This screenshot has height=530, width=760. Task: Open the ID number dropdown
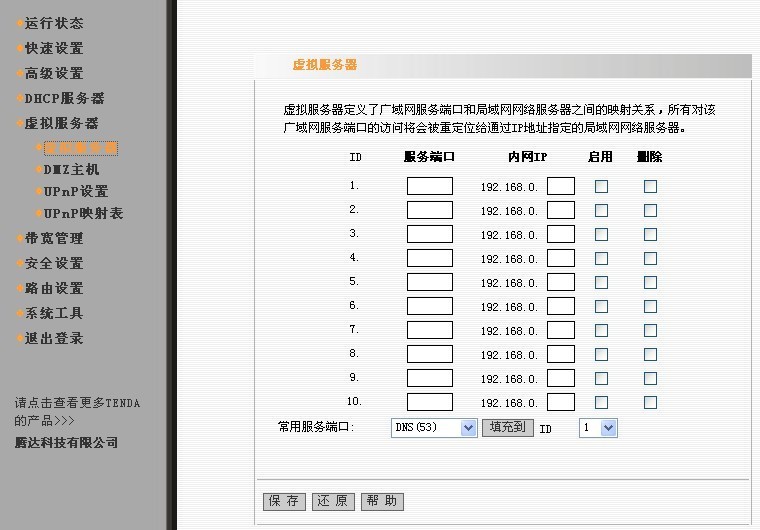pyautogui.click(x=598, y=428)
